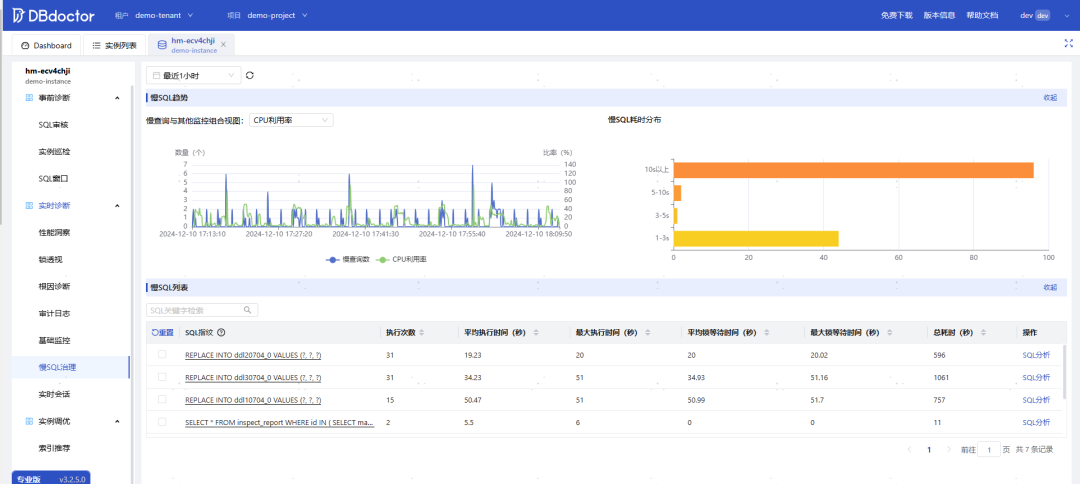Screen dimensions: 1080x484
Task: Click the 免费下载 link
Action: click(896, 15)
